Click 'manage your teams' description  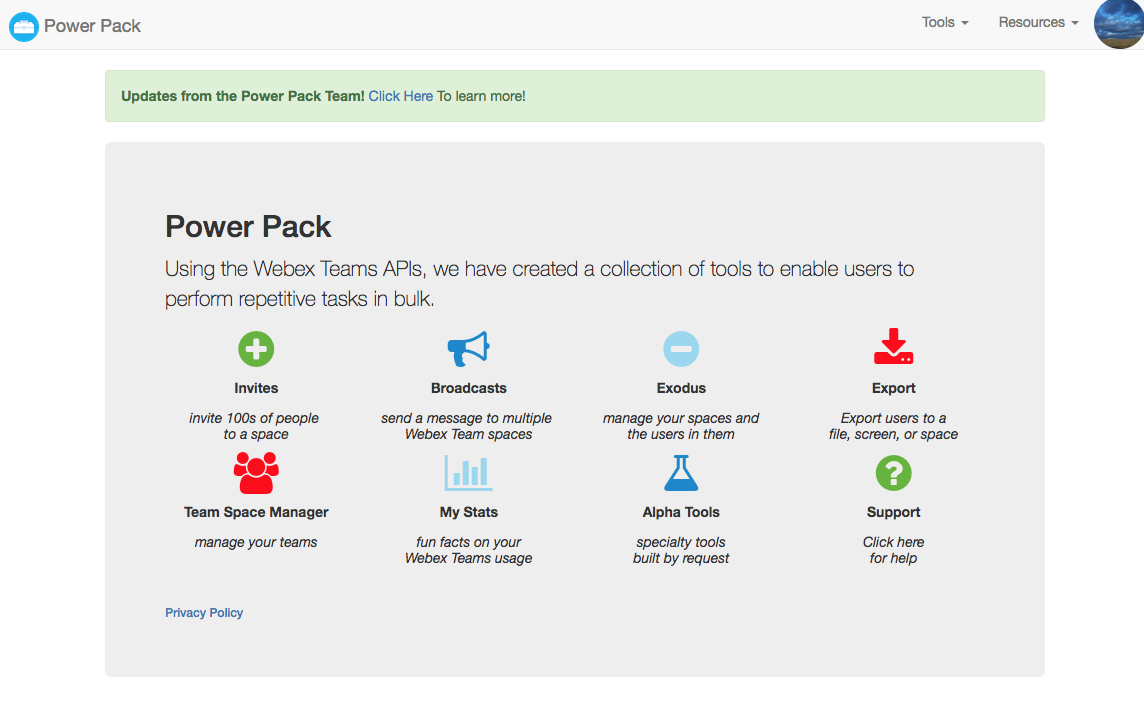(256, 542)
